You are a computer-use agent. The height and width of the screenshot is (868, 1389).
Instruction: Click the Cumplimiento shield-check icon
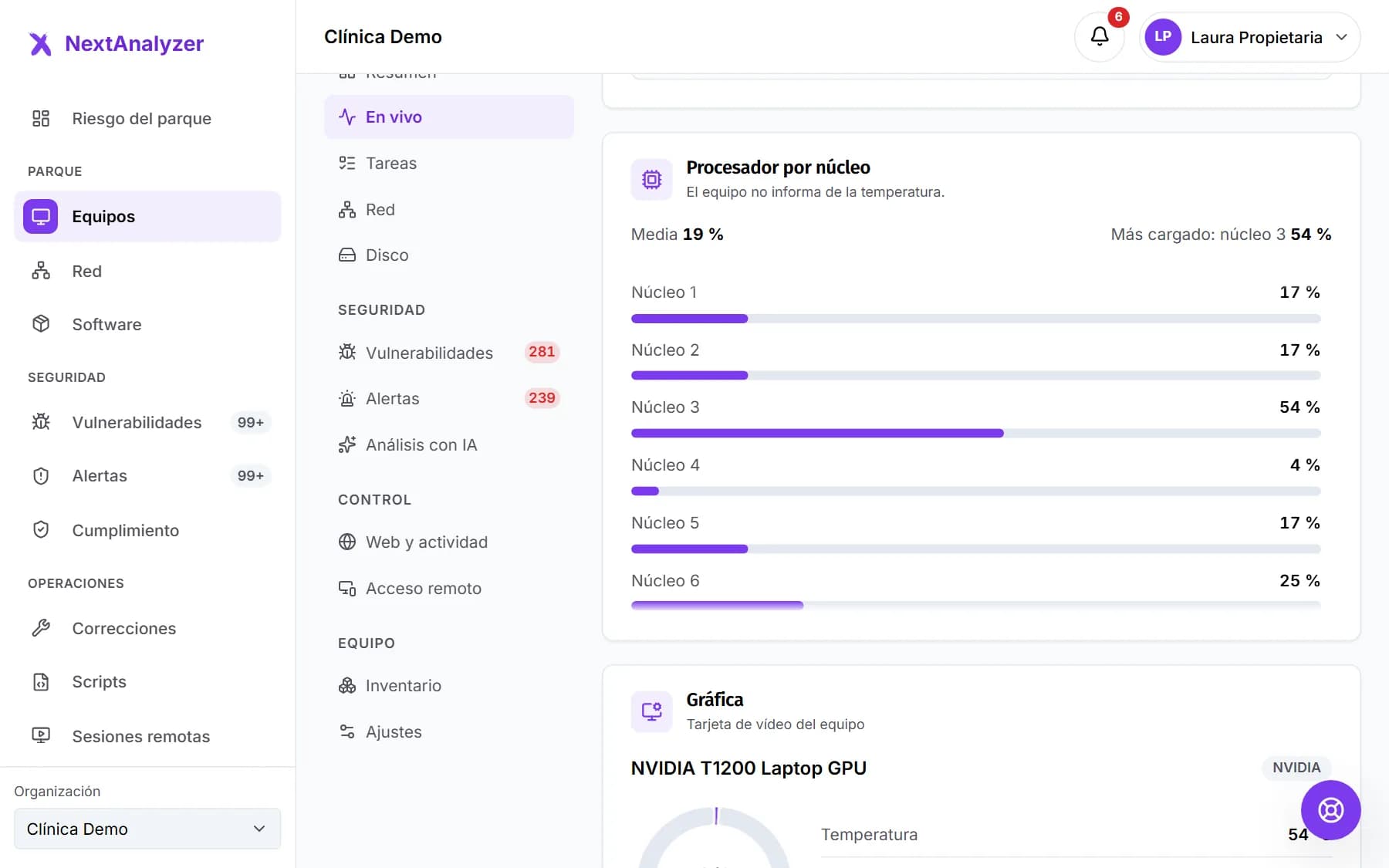(41, 530)
